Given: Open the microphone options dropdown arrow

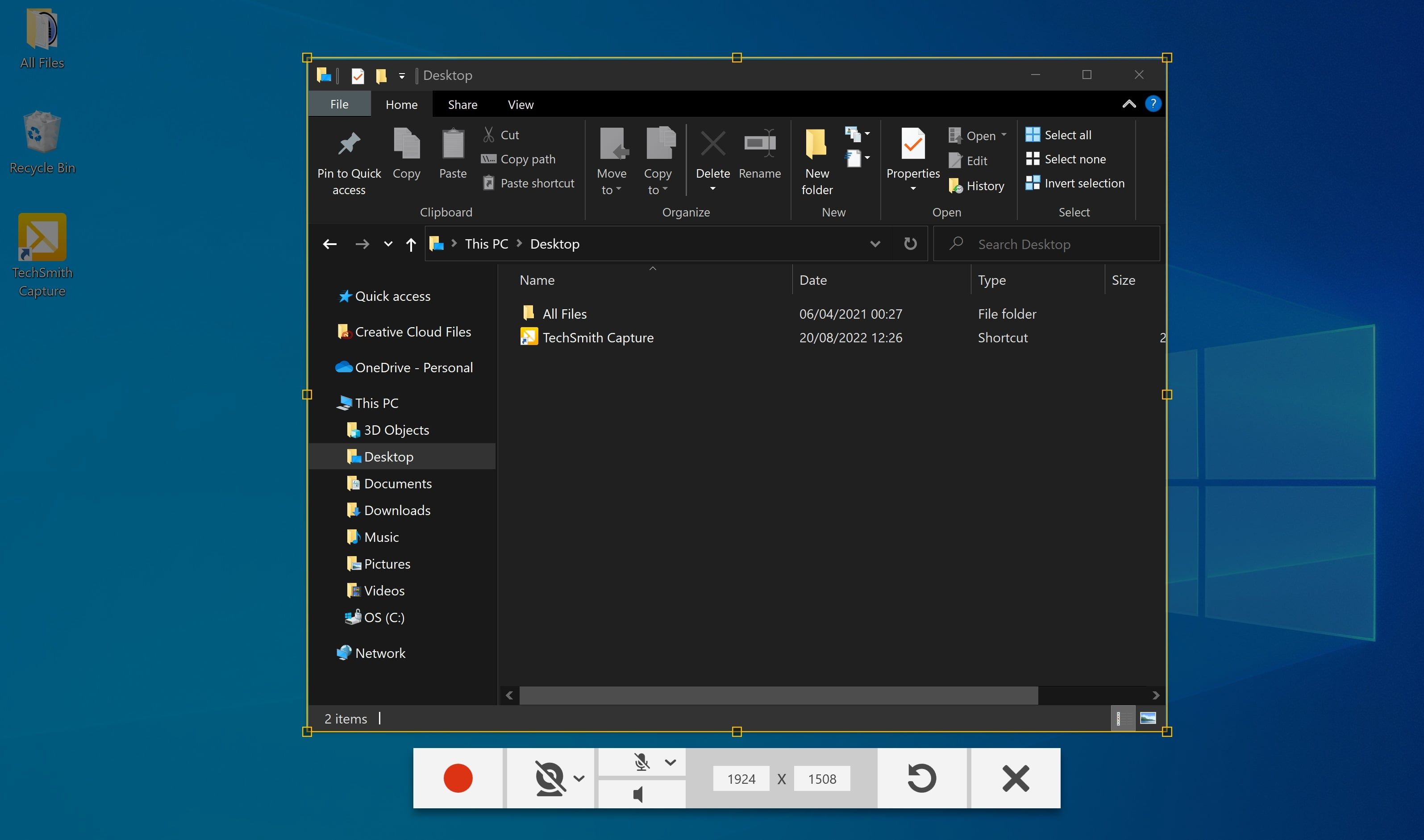Looking at the screenshot, I should coord(670,762).
